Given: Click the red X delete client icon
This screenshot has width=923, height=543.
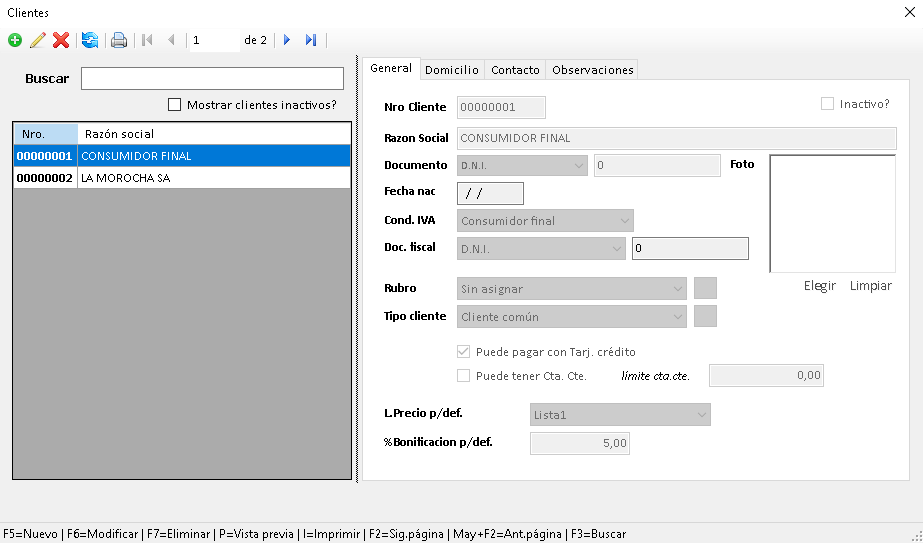Looking at the screenshot, I should pyautogui.click(x=61, y=40).
